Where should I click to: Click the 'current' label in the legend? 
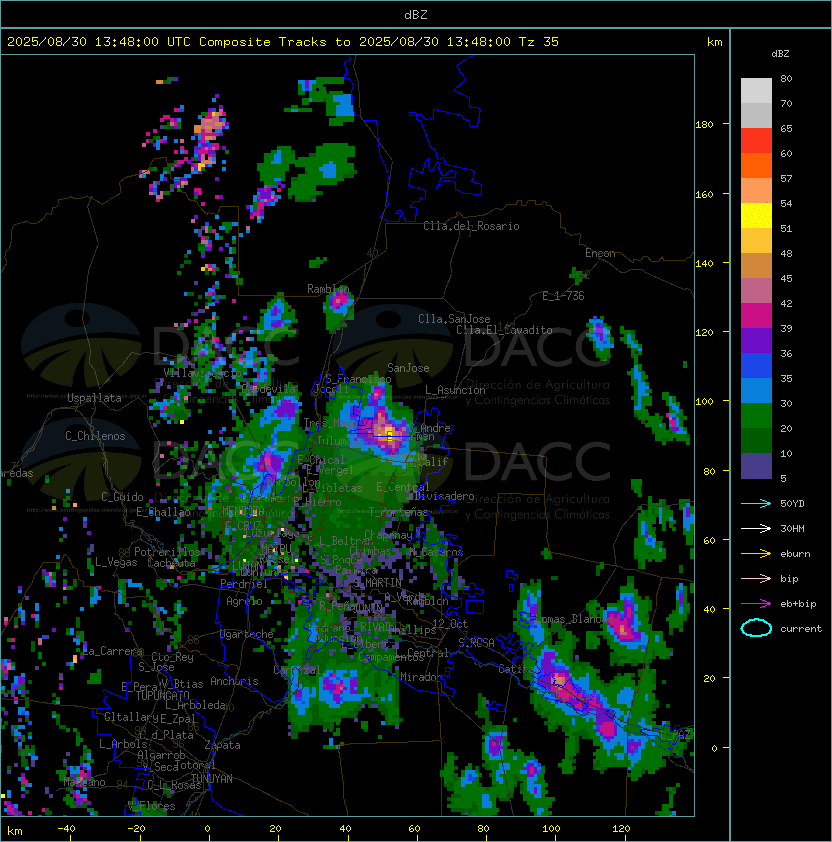[x=801, y=629]
